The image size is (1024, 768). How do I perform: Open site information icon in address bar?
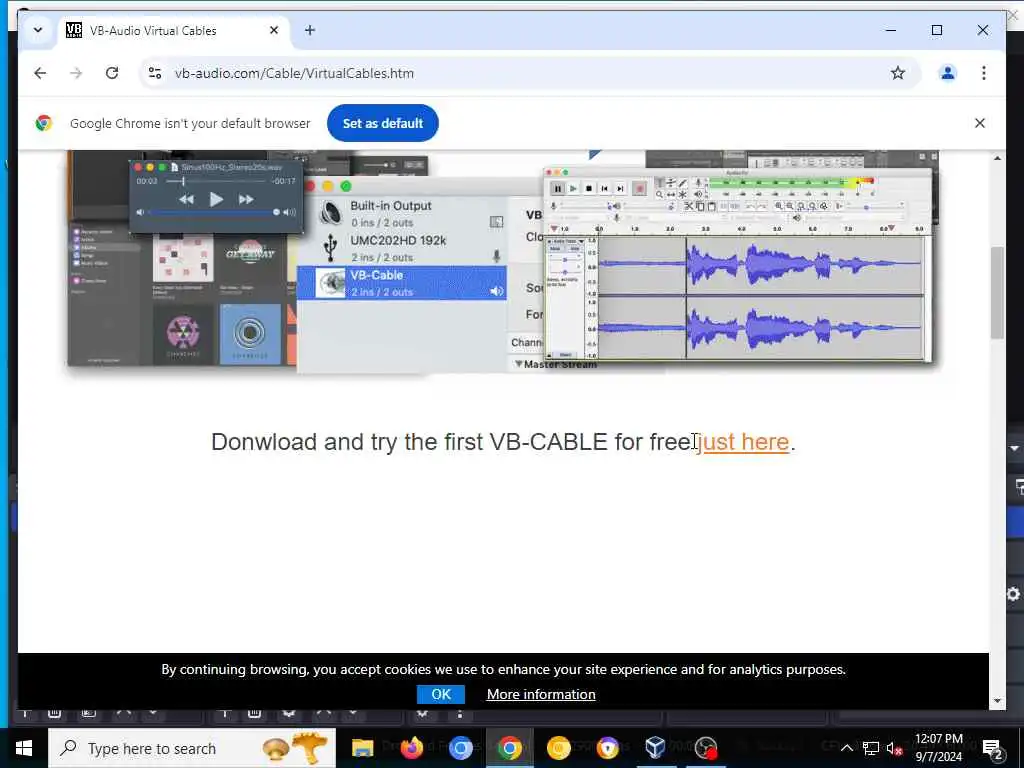[155, 73]
